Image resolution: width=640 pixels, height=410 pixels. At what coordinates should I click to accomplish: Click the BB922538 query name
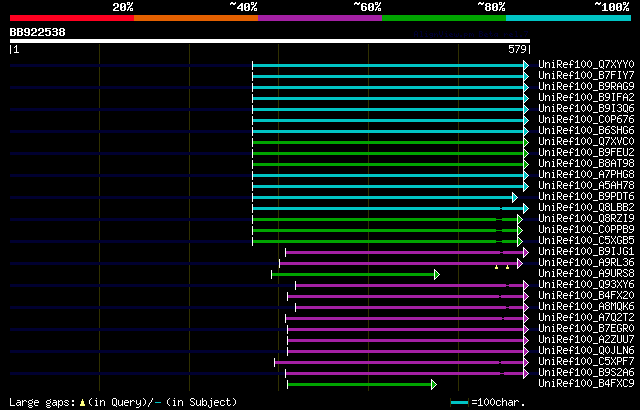[38, 32]
